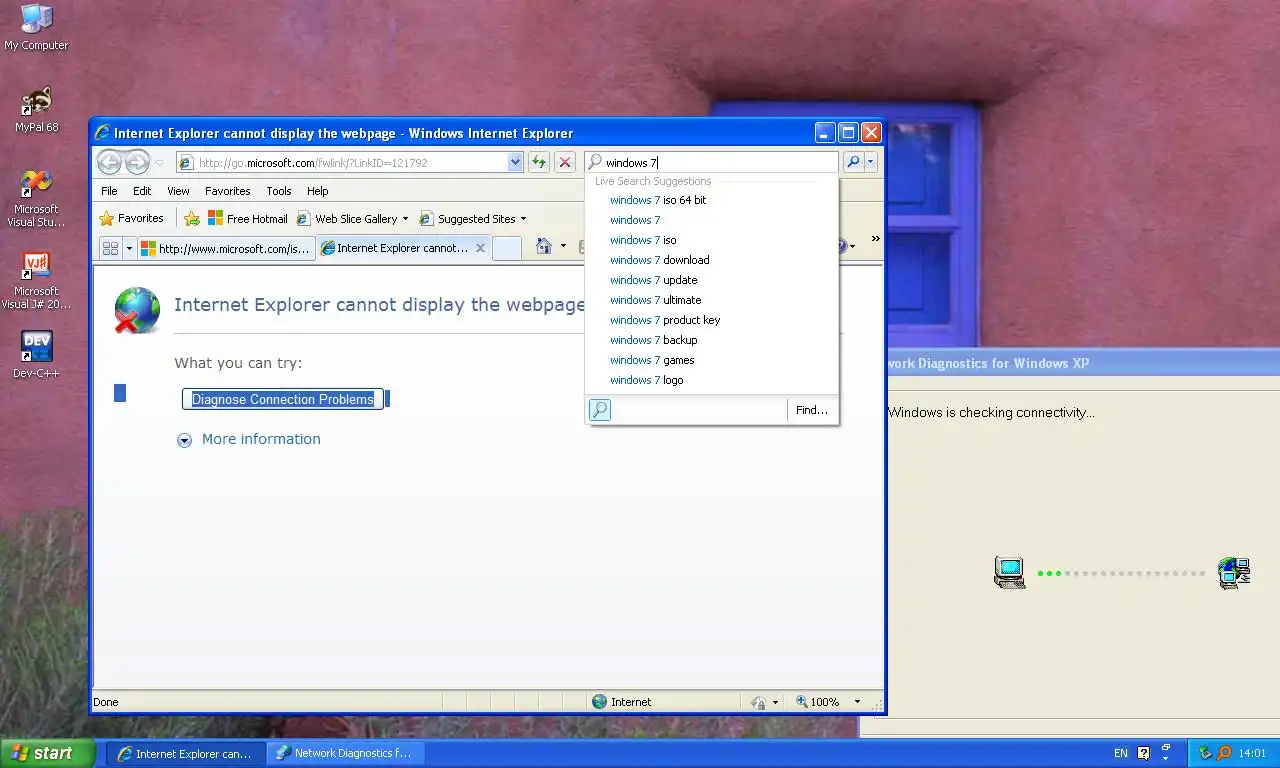Image resolution: width=1280 pixels, height=768 pixels.
Task: Select suggestion 'windows 7 logo'
Action: (711, 380)
